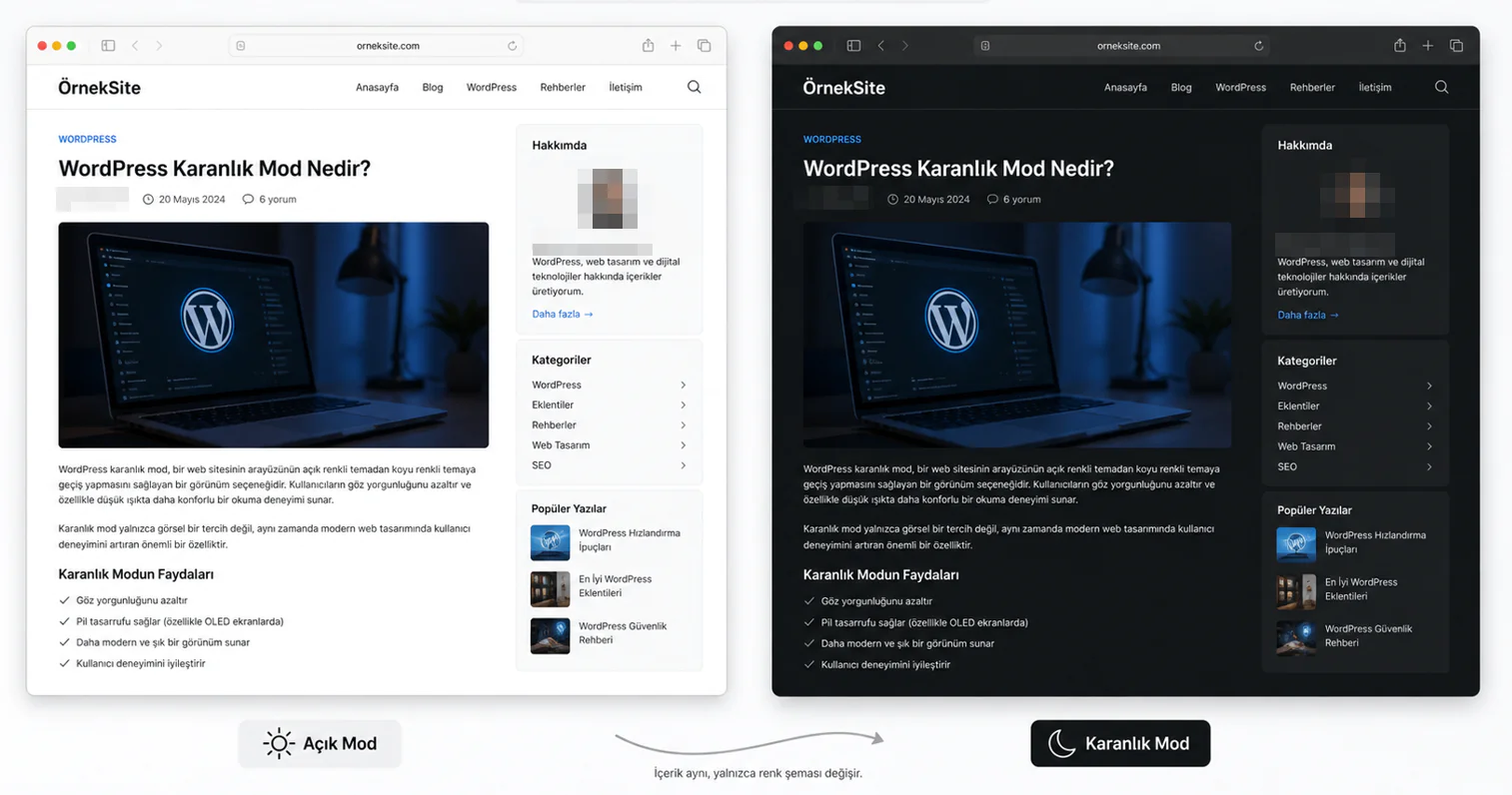Expand the WordPress category chevron in the light window
1512x795 pixels.
tap(683, 385)
